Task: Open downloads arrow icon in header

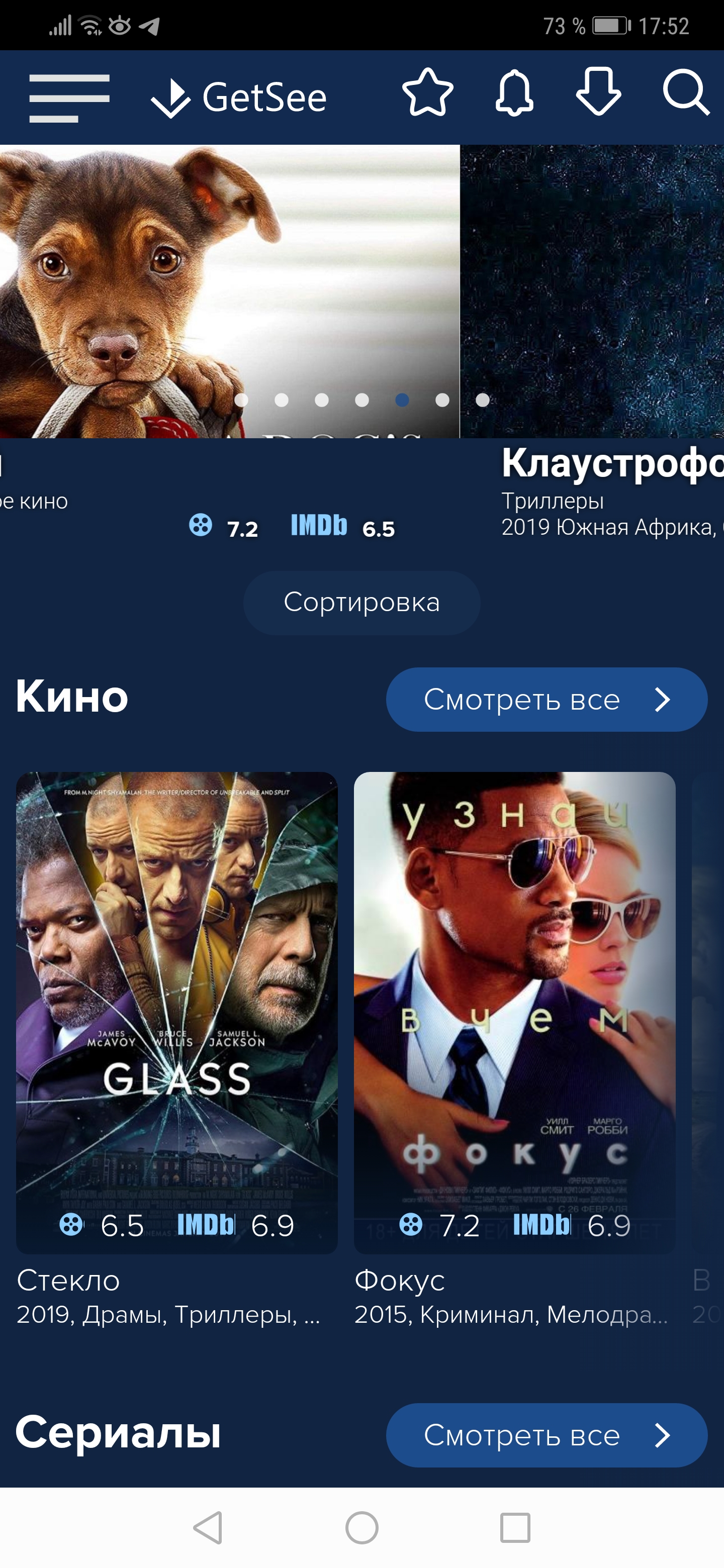Action: 599,92
